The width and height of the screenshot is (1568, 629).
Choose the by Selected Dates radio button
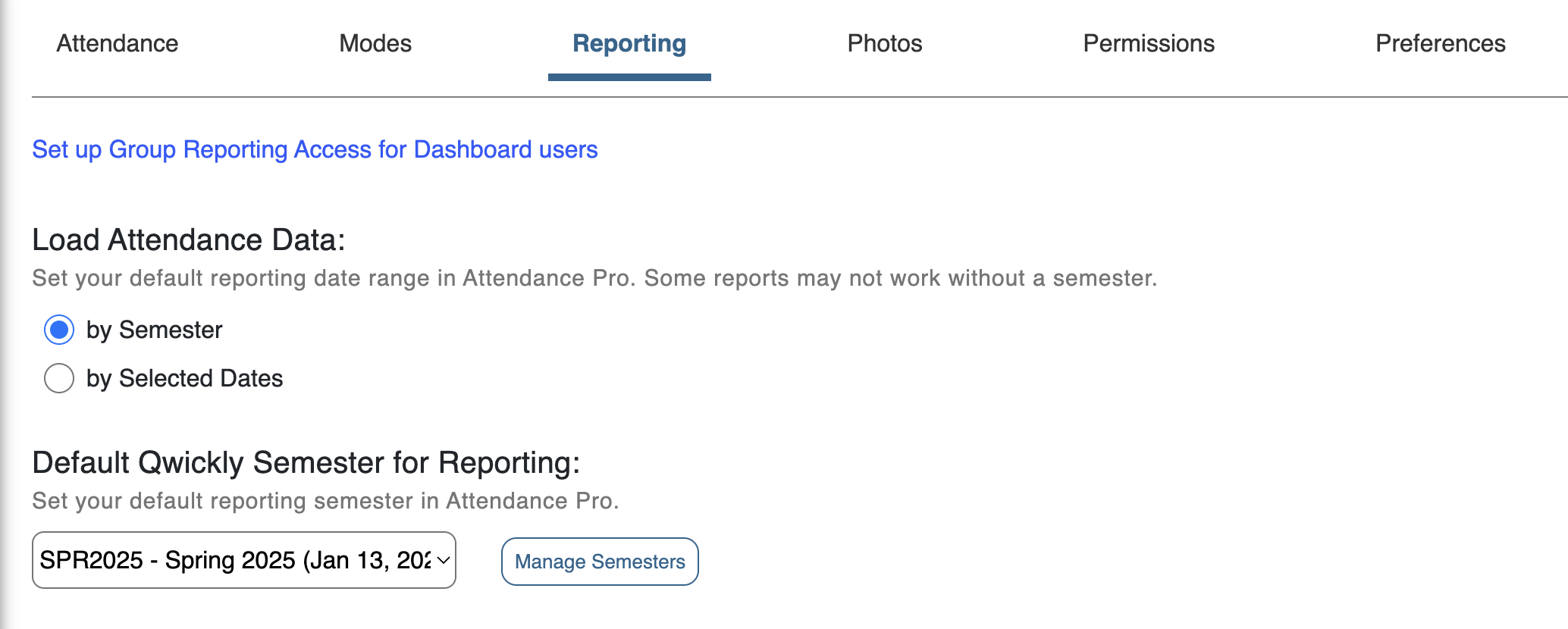59,378
